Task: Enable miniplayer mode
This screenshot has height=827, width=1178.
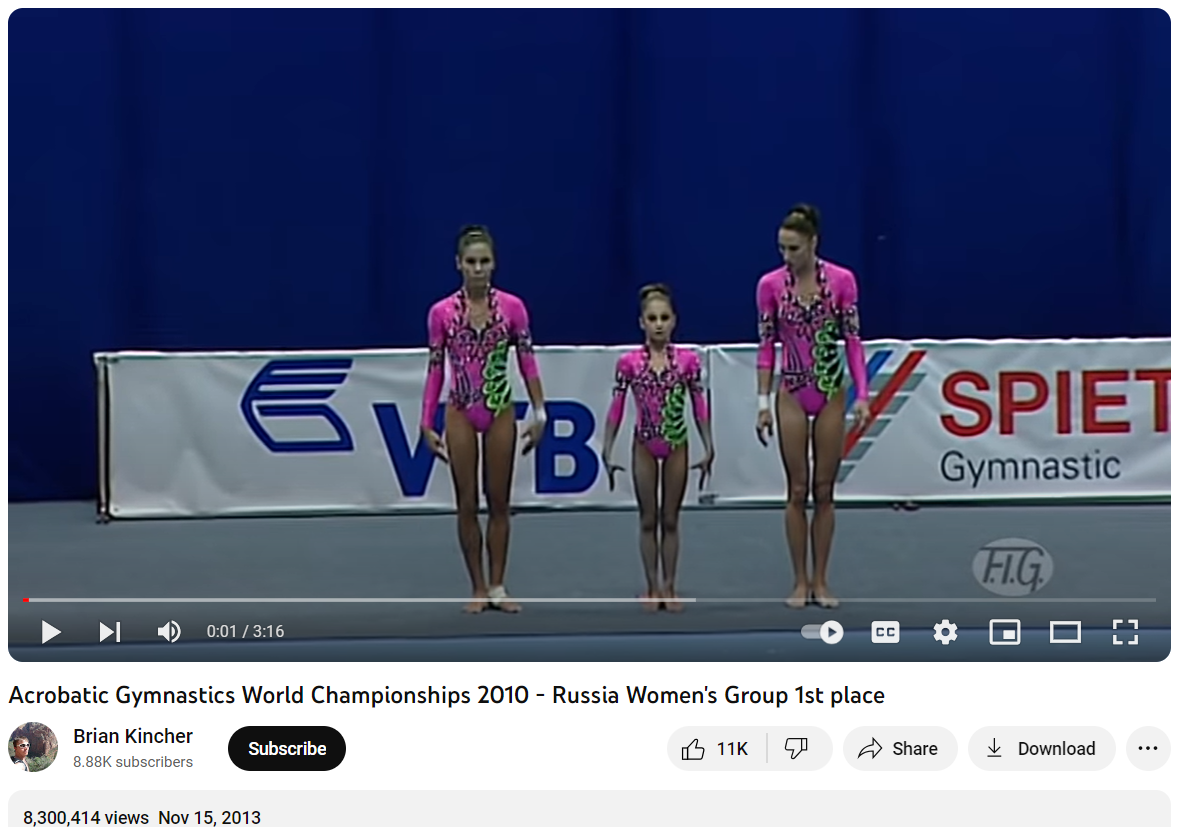Action: [x=1004, y=632]
